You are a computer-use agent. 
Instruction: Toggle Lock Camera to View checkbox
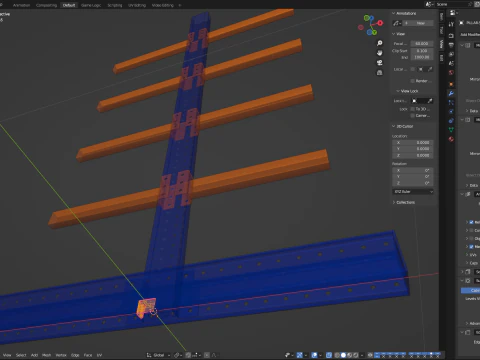413,116
